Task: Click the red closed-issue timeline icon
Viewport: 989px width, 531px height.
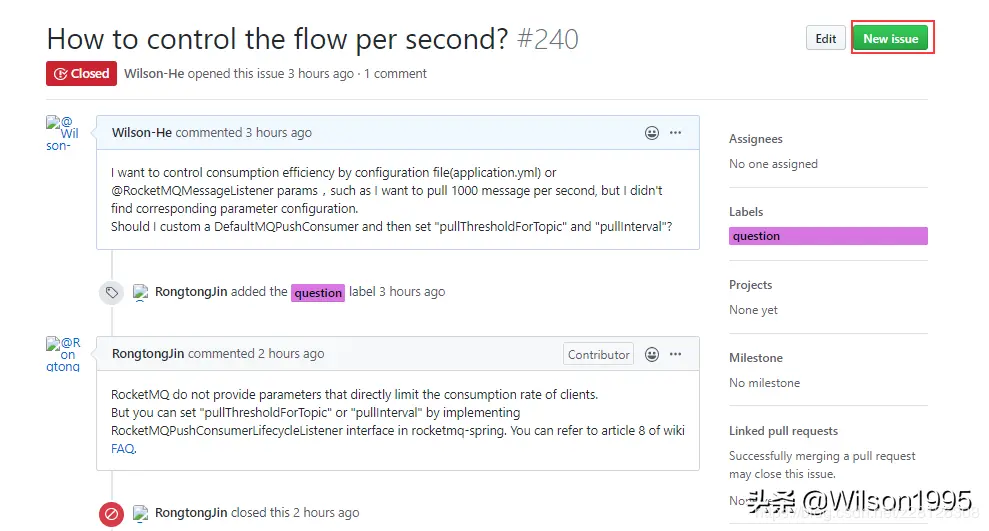Action: [112, 513]
